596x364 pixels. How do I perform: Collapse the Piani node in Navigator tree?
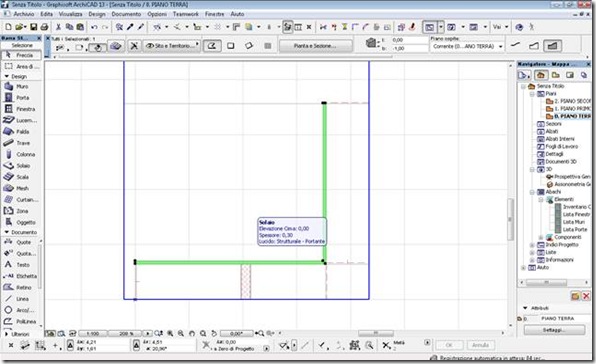[532, 94]
